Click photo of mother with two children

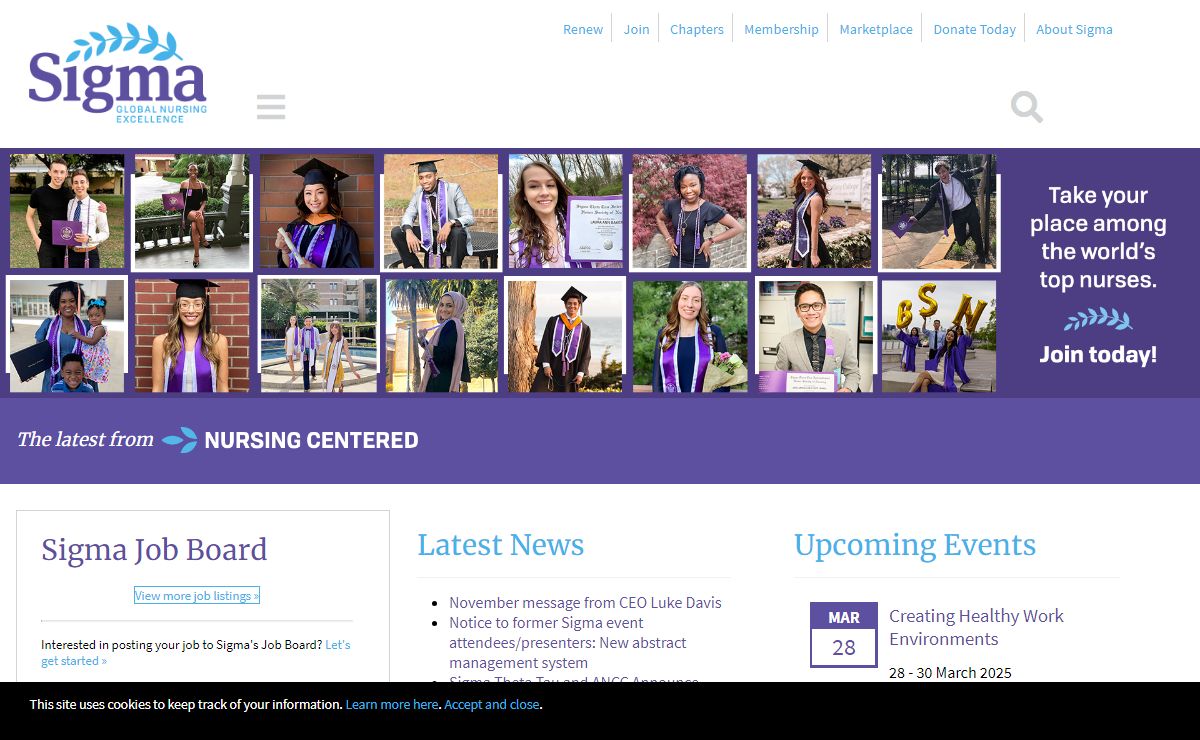click(67, 336)
